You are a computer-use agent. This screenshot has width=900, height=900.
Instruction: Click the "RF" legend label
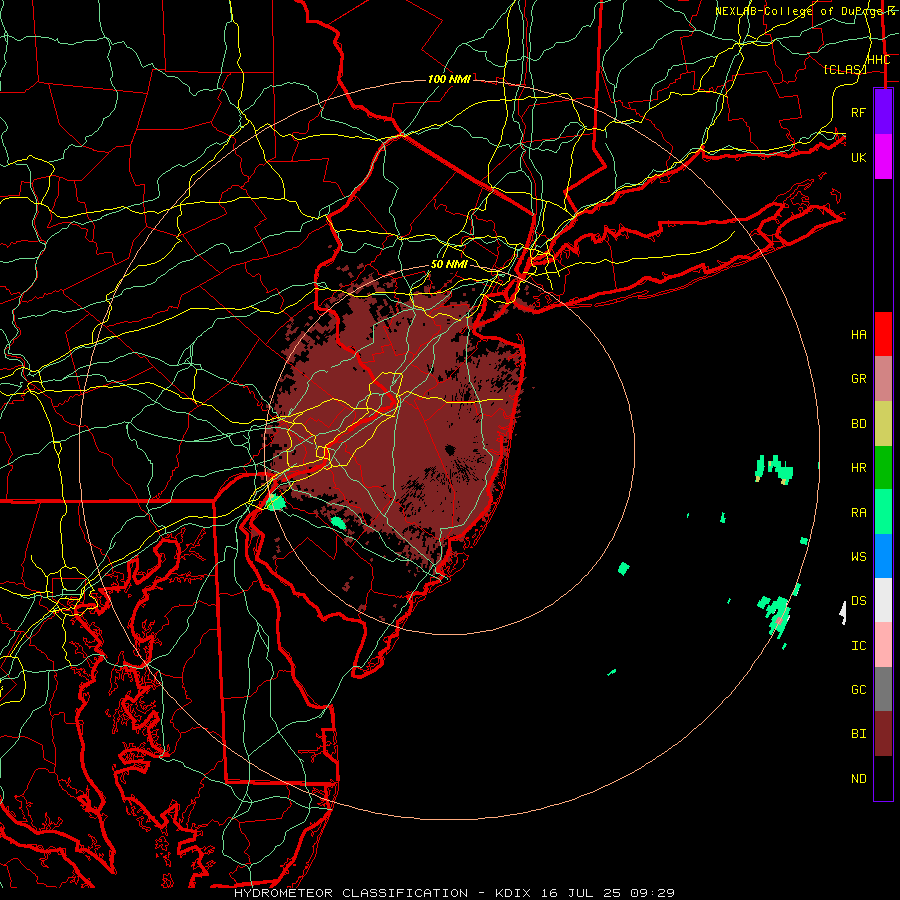858,113
